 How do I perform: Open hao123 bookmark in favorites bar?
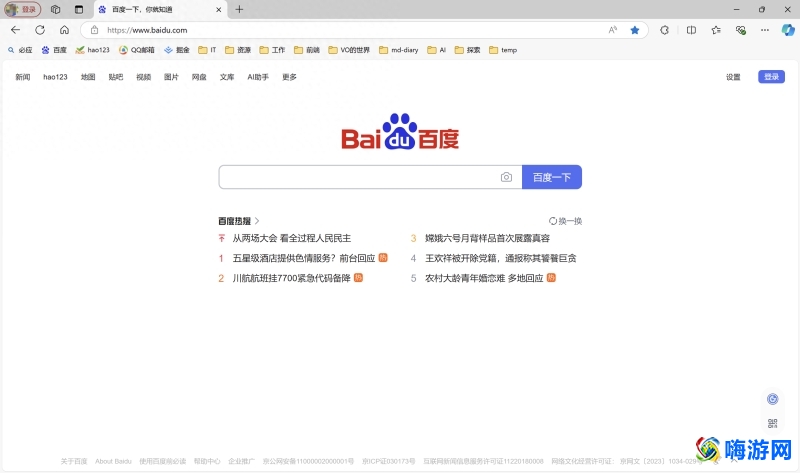[x=92, y=50]
